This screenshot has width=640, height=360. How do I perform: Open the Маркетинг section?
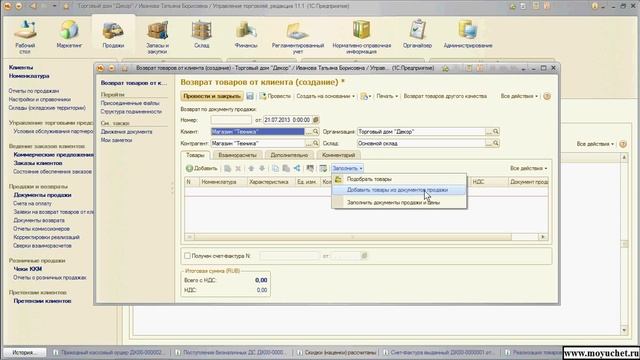click(69, 35)
